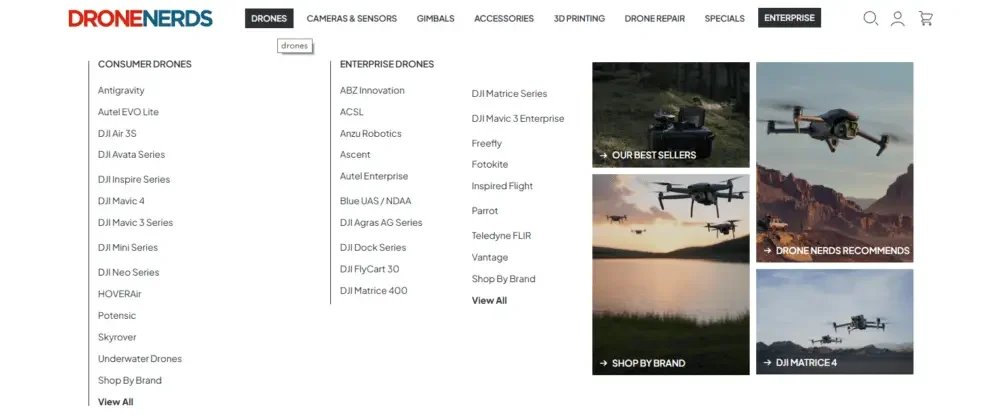
Task: Open the Cameras & Sensors menu
Action: 351,18
